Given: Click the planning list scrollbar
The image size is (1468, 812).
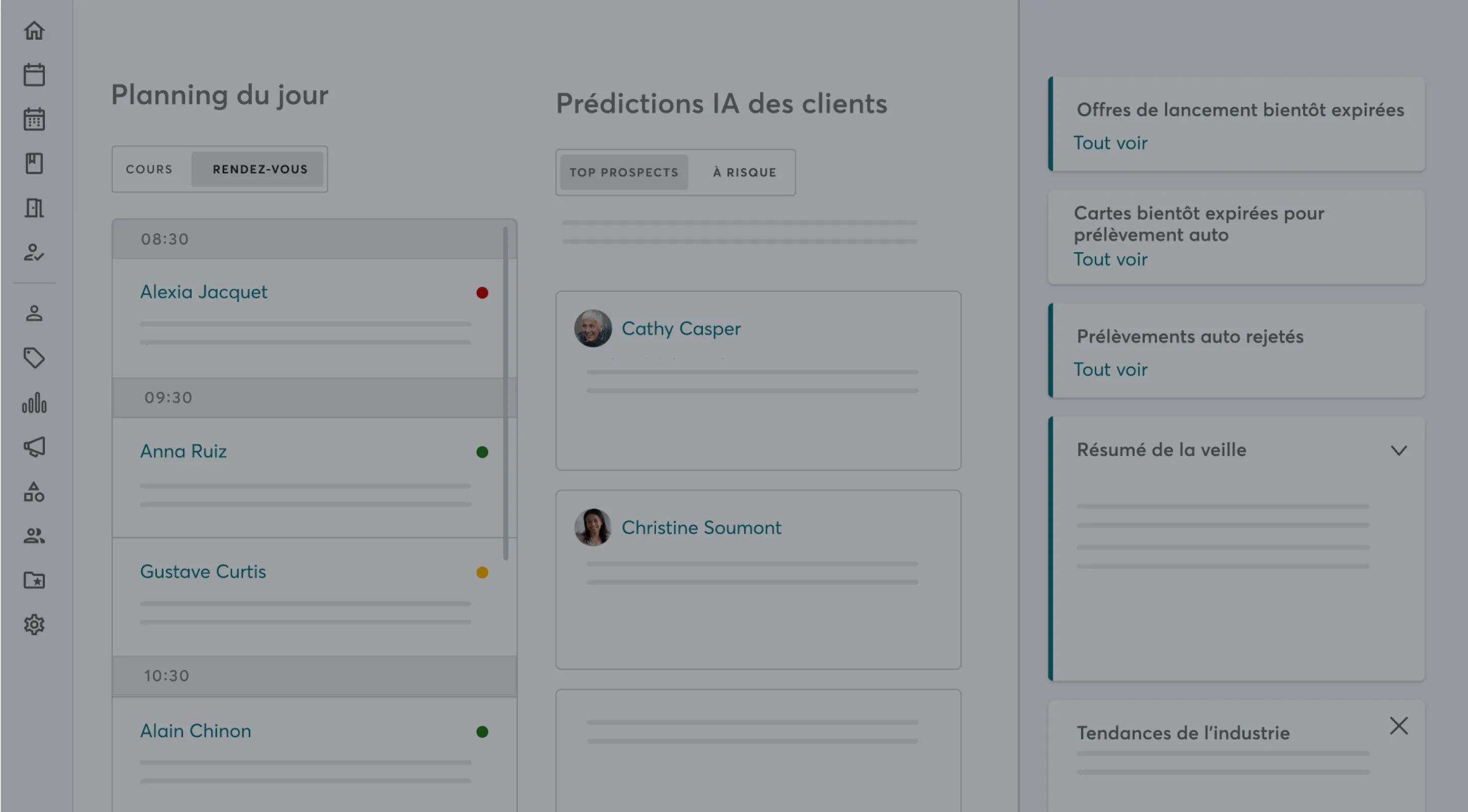Looking at the screenshot, I should coord(506,393).
